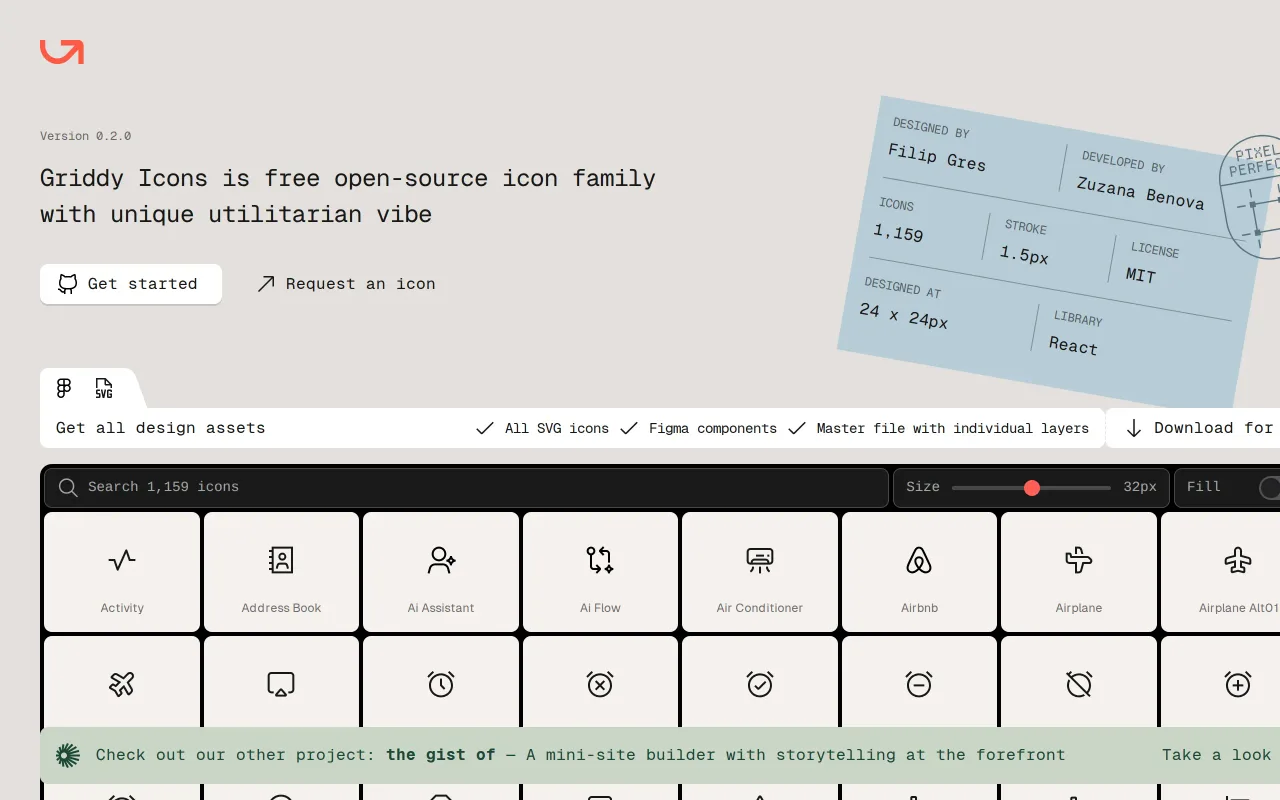
Task: Click the orange Griddy logo
Action: pos(62,52)
